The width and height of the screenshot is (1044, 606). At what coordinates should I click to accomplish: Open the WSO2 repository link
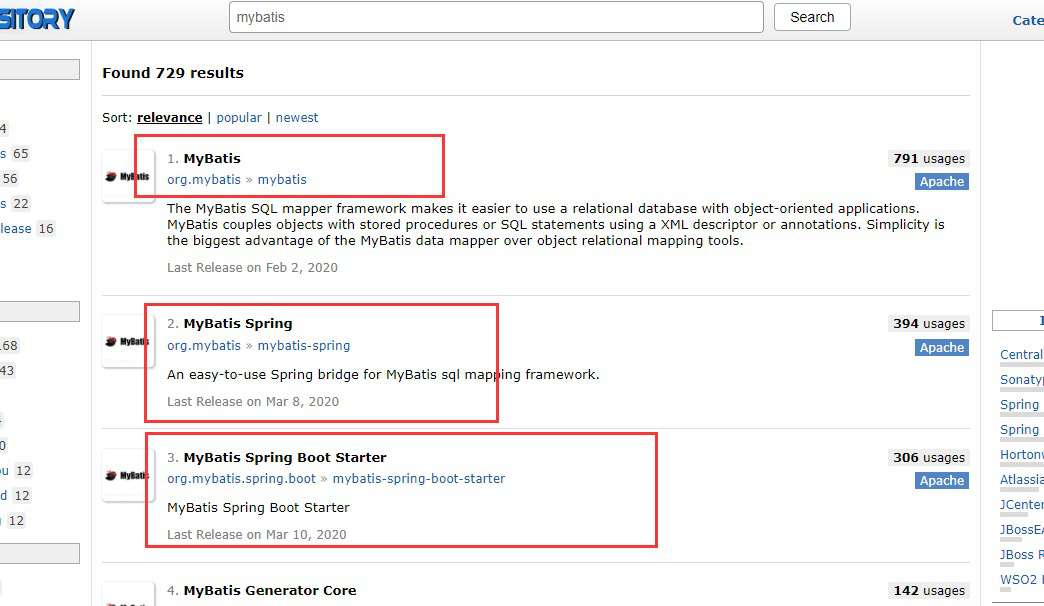1021,579
